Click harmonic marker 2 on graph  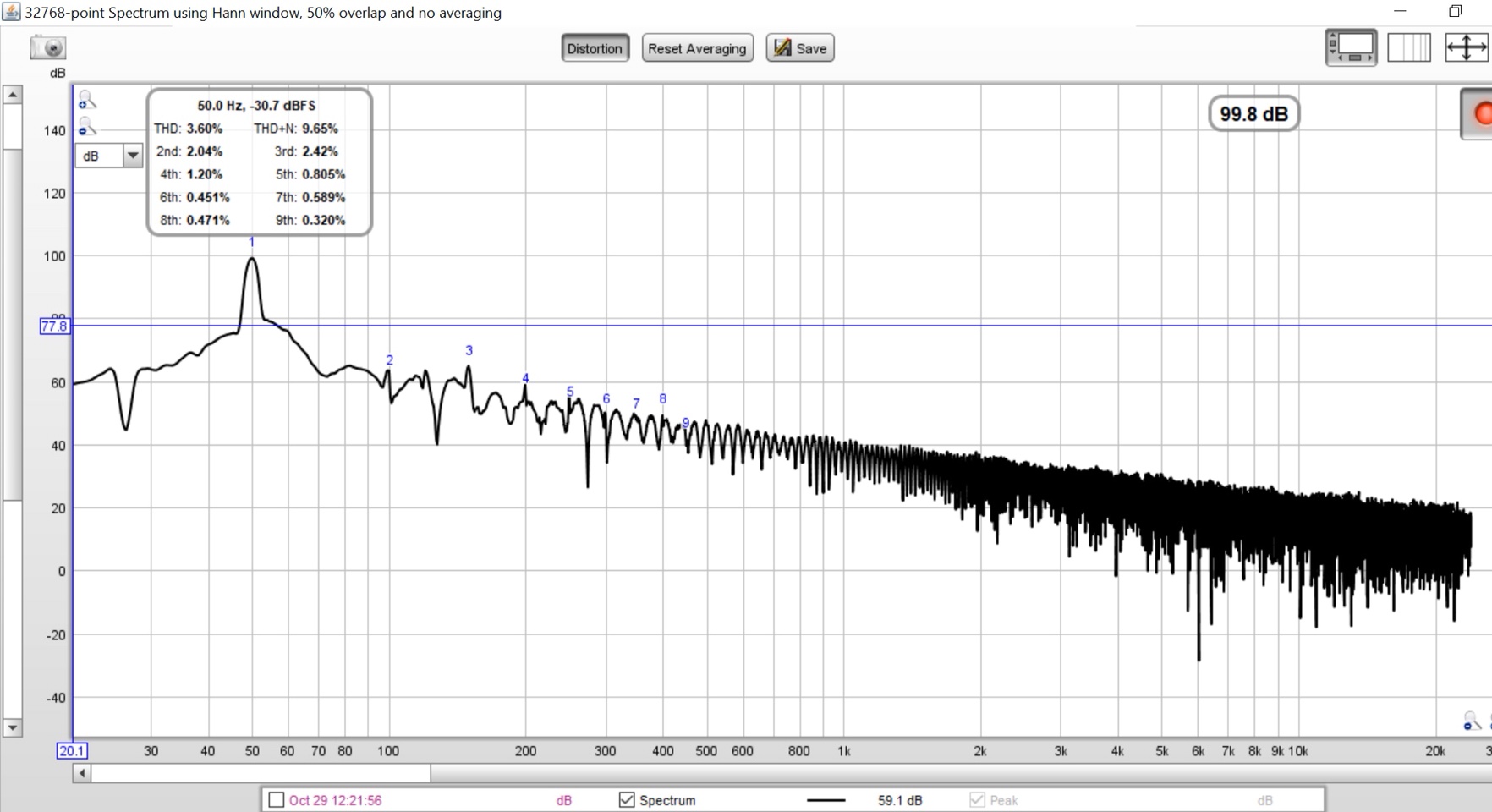[389, 360]
